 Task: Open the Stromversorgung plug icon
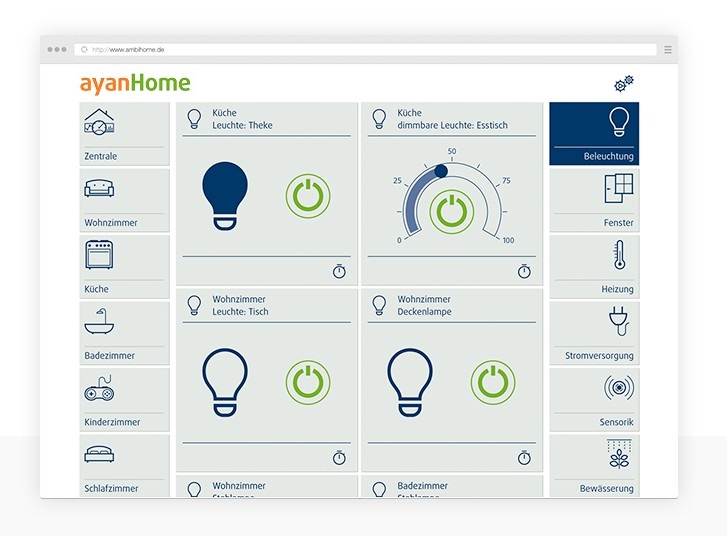619,321
